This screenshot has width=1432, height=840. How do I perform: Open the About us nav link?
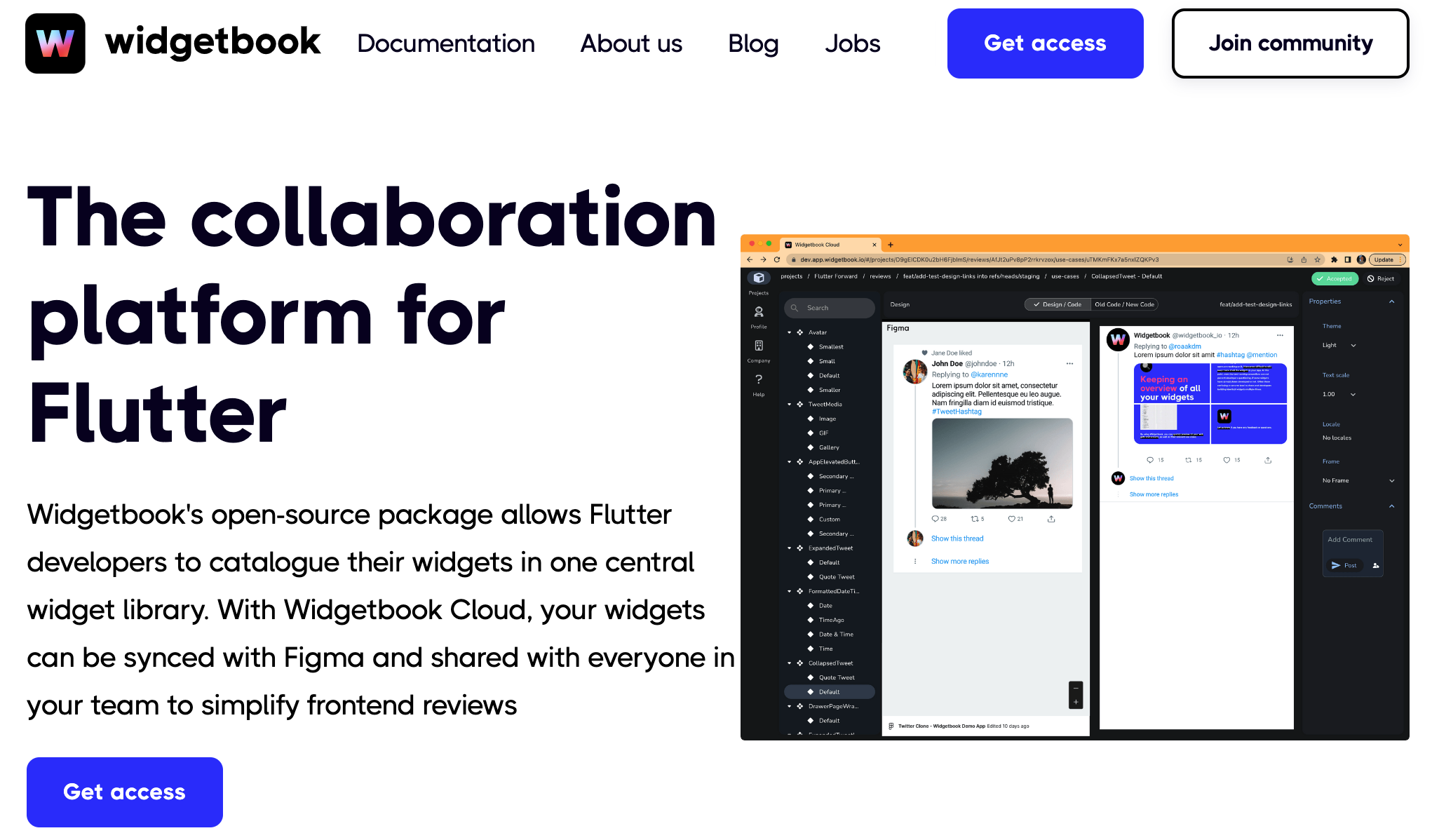[x=631, y=43]
